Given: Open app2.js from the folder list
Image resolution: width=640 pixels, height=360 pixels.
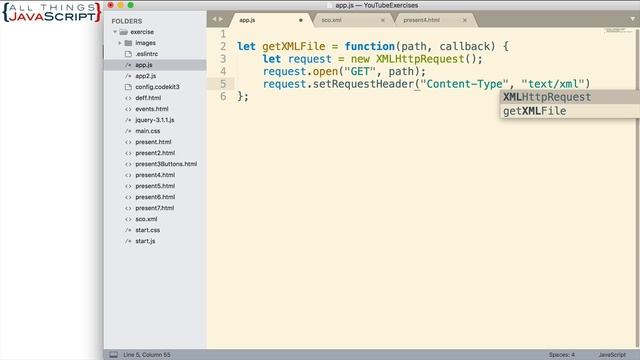Looking at the screenshot, I should (146, 76).
